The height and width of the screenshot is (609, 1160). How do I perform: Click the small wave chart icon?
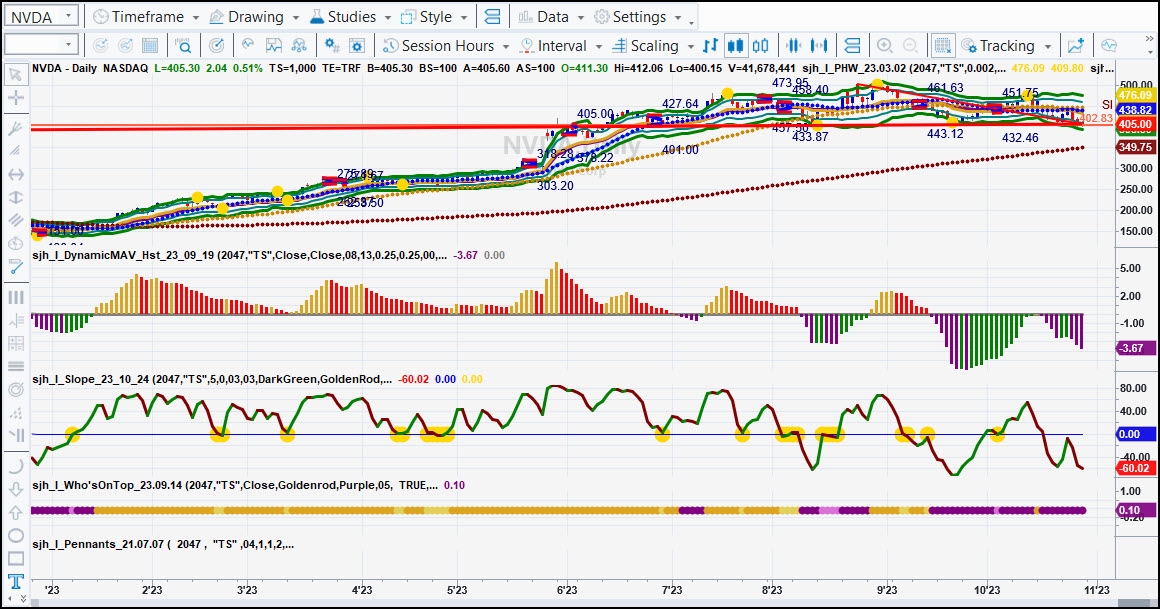pos(249,46)
